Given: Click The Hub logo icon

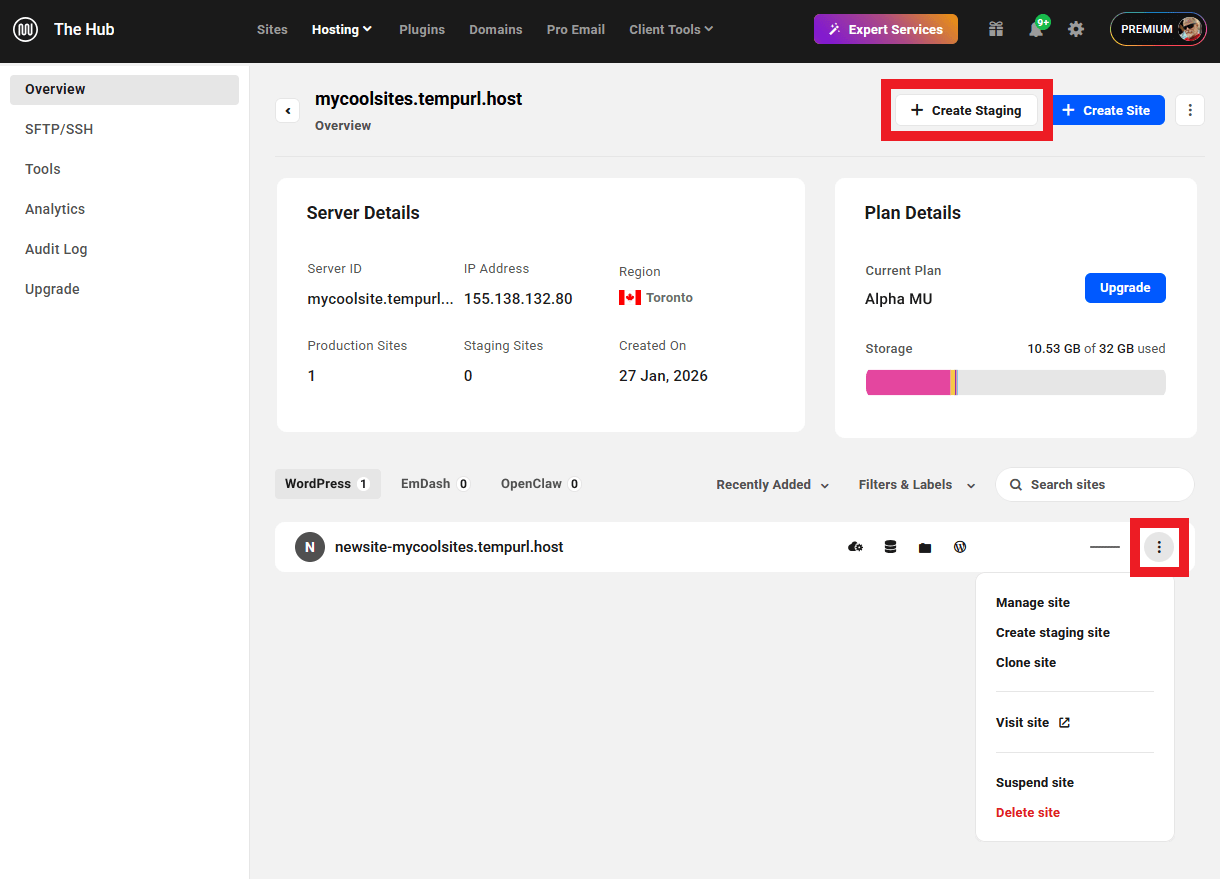Looking at the screenshot, I should tap(25, 29).
